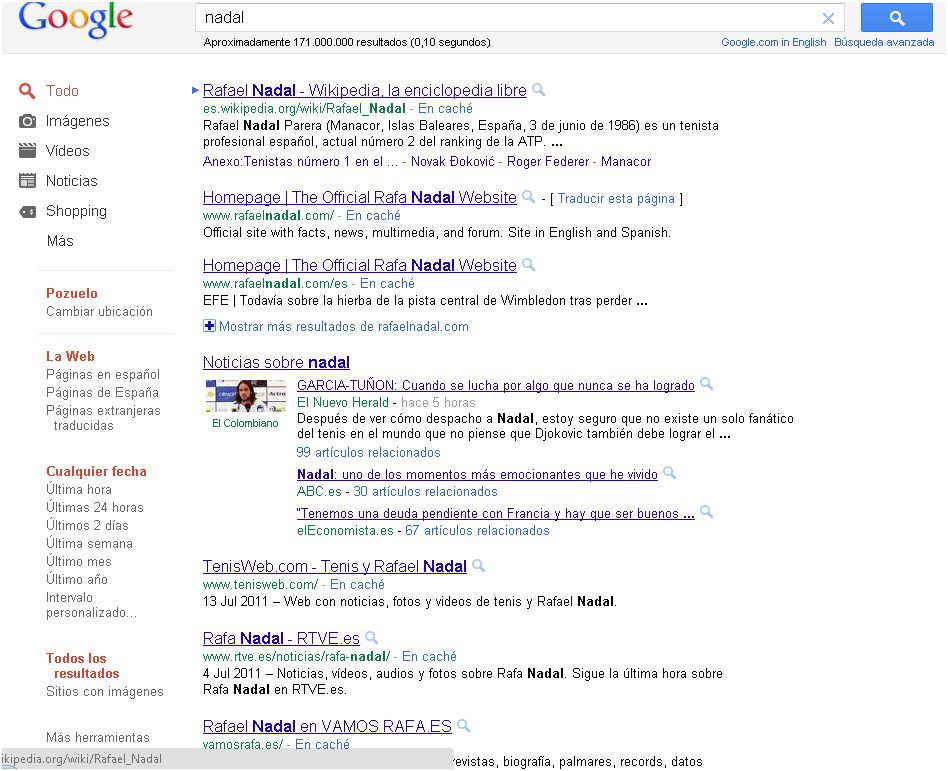The width and height of the screenshot is (948, 771).
Task: Select Vídeos in left sidebar
Action: coord(67,151)
